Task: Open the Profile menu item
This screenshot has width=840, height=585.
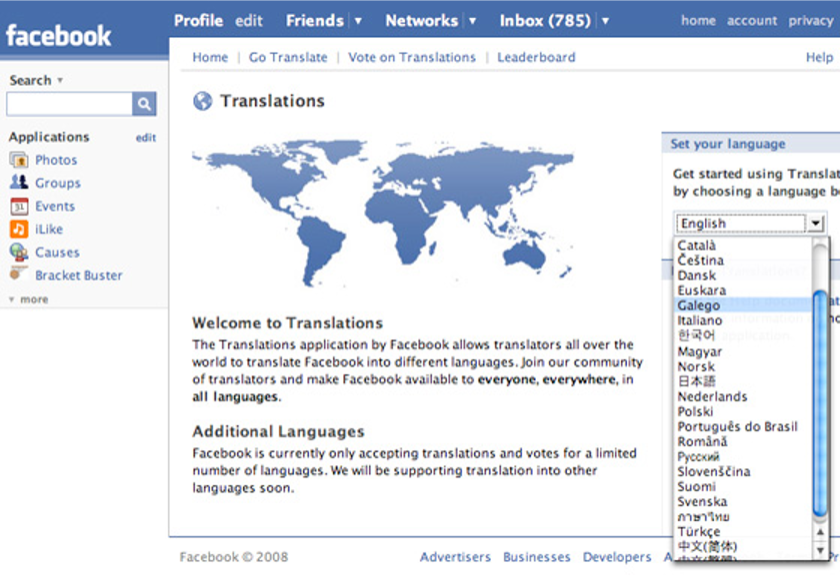Action: coord(198,21)
